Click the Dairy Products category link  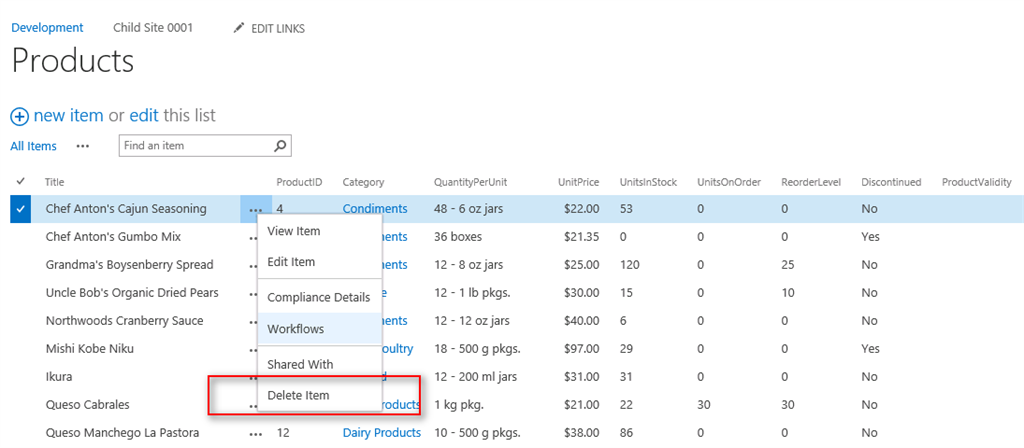(x=381, y=433)
